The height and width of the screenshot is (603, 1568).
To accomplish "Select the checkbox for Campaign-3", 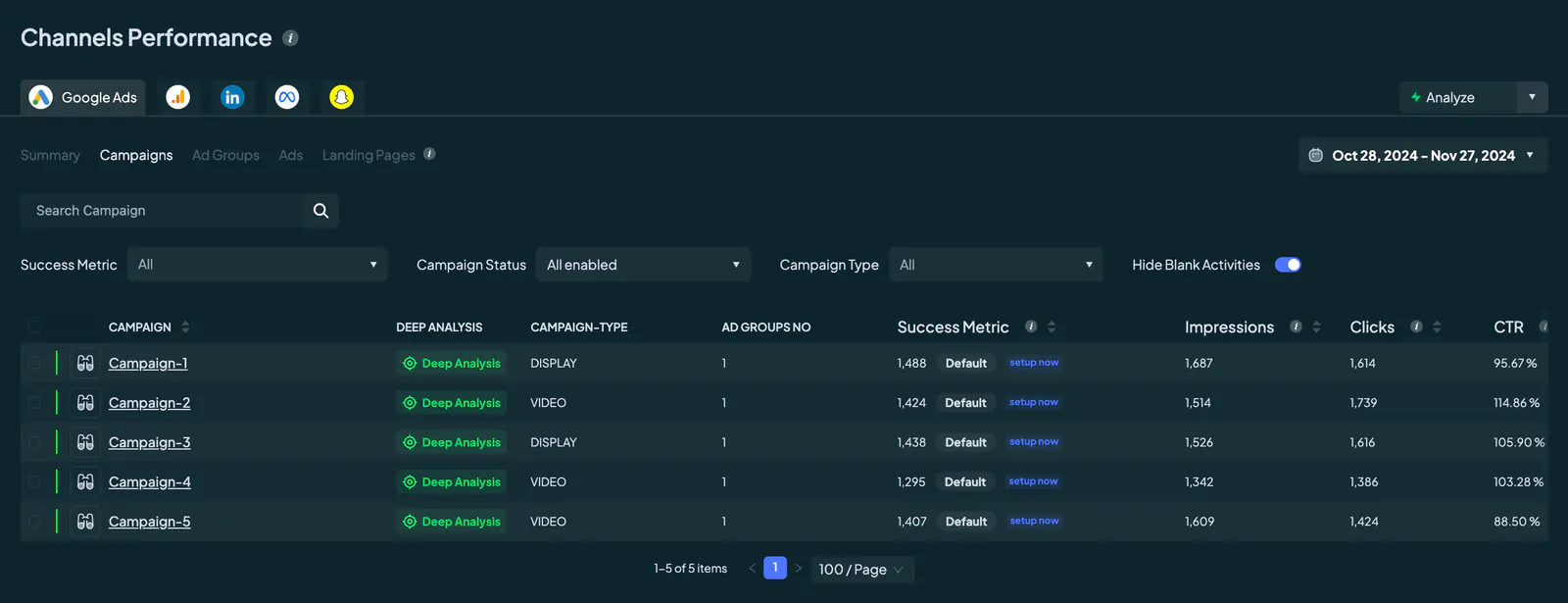I will click(34, 442).
